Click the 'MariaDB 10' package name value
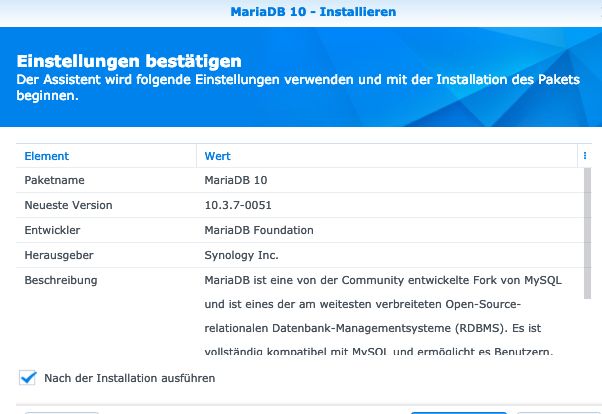Viewport: 602px width, 414px height. click(236, 181)
